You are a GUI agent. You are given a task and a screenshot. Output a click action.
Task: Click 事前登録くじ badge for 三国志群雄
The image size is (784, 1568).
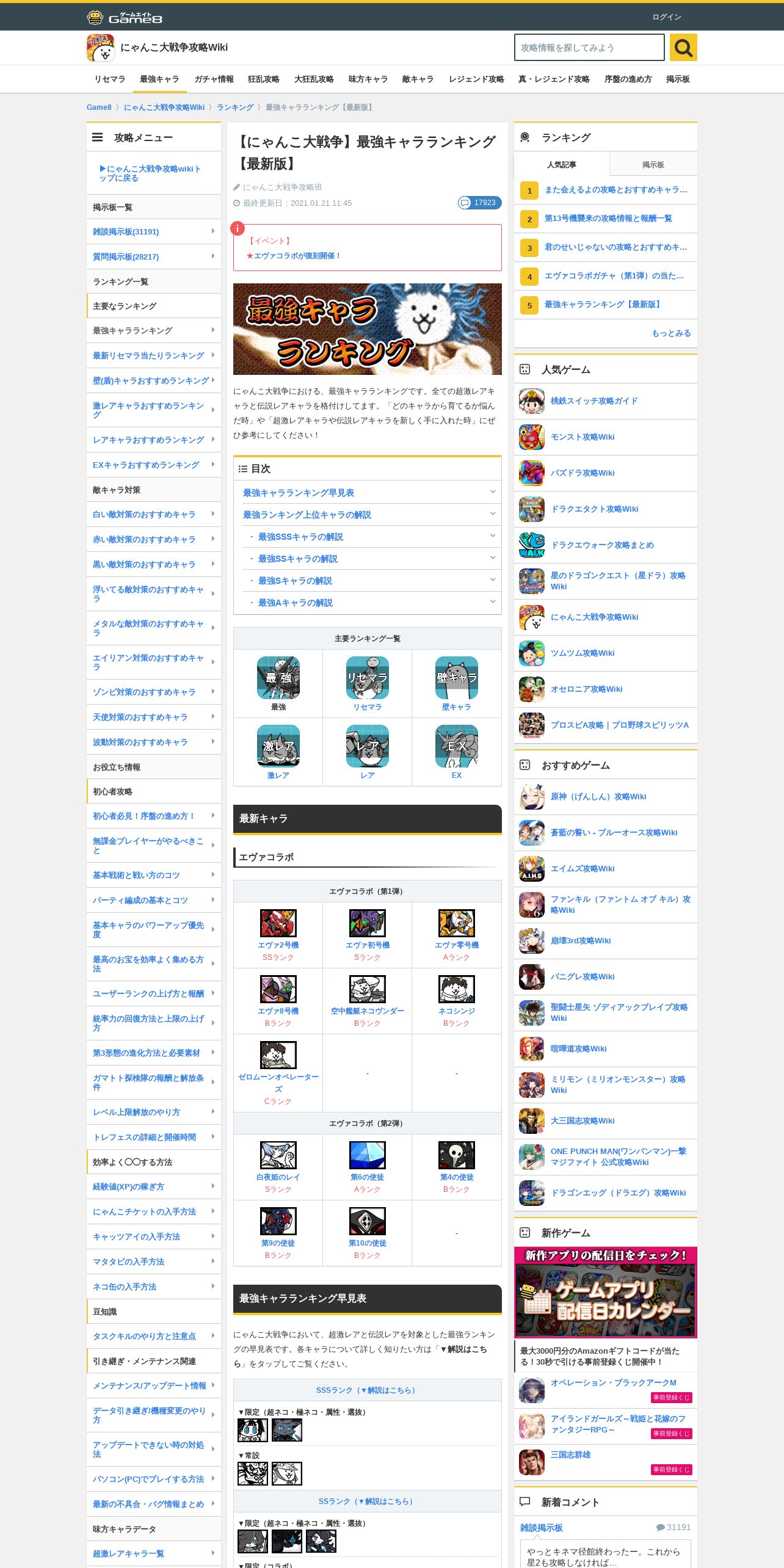point(672,1470)
